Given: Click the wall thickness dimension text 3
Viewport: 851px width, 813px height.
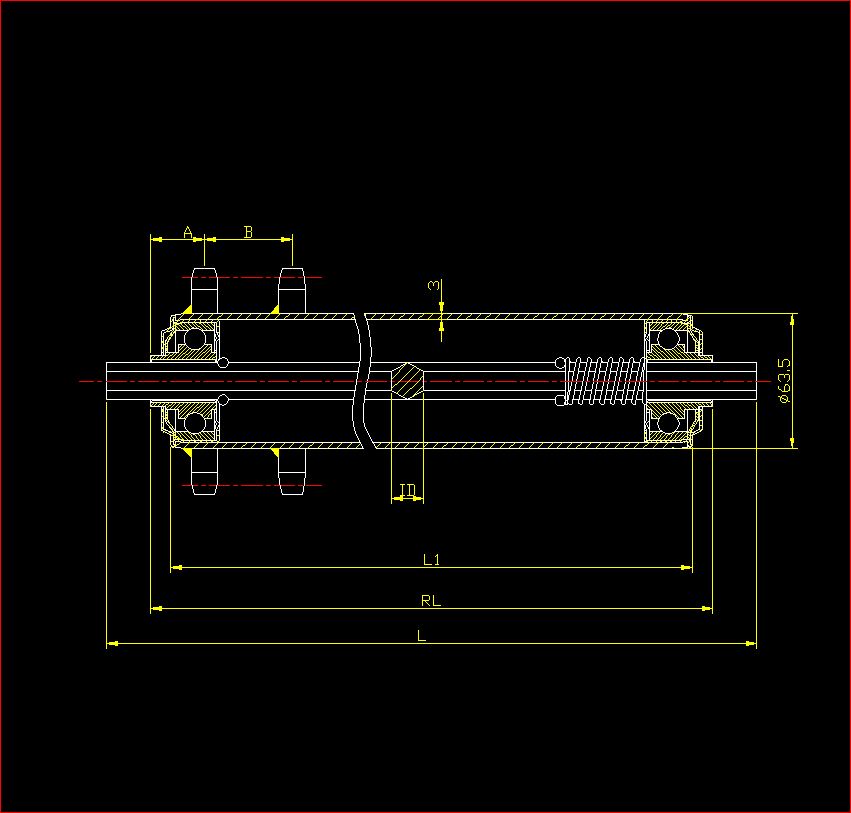Looking at the screenshot, I should [434, 286].
